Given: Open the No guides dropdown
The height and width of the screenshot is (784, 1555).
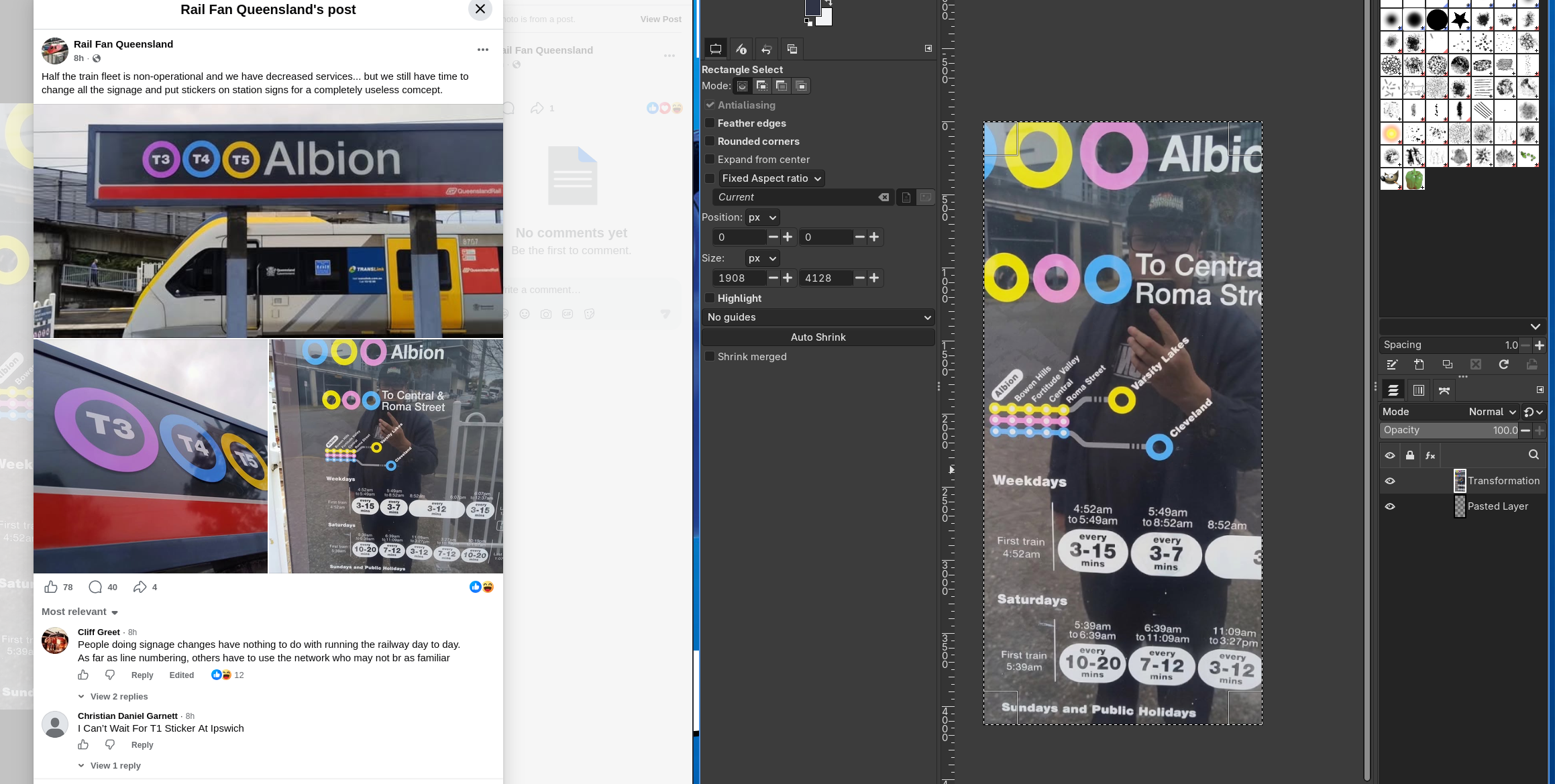Looking at the screenshot, I should [x=818, y=317].
